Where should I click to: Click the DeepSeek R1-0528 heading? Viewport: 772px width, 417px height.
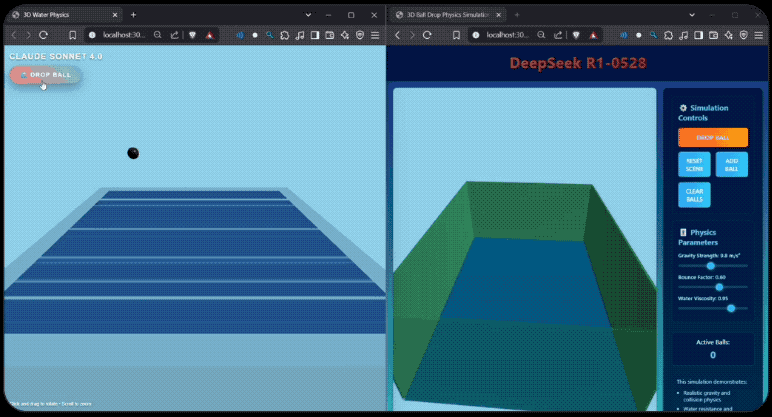click(578, 63)
